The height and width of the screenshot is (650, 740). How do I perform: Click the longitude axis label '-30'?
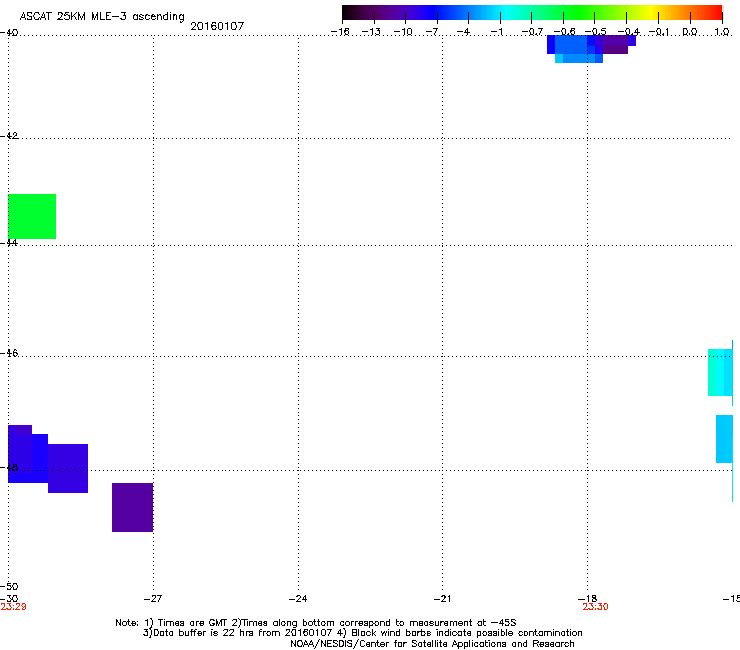pyautogui.click(x=9, y=599)
